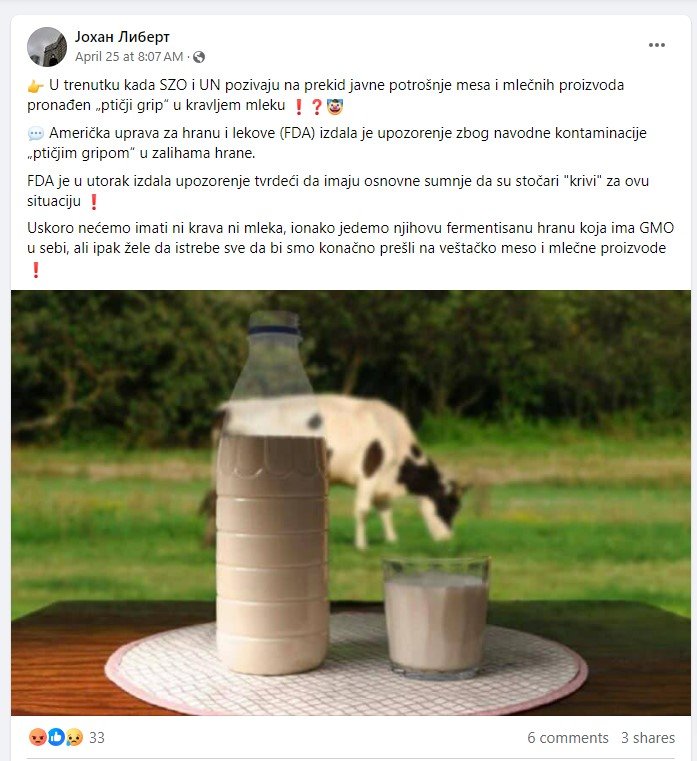697x761 pixels.
Task: Click the glass of milk in the photo
Action: coord(435,616)
